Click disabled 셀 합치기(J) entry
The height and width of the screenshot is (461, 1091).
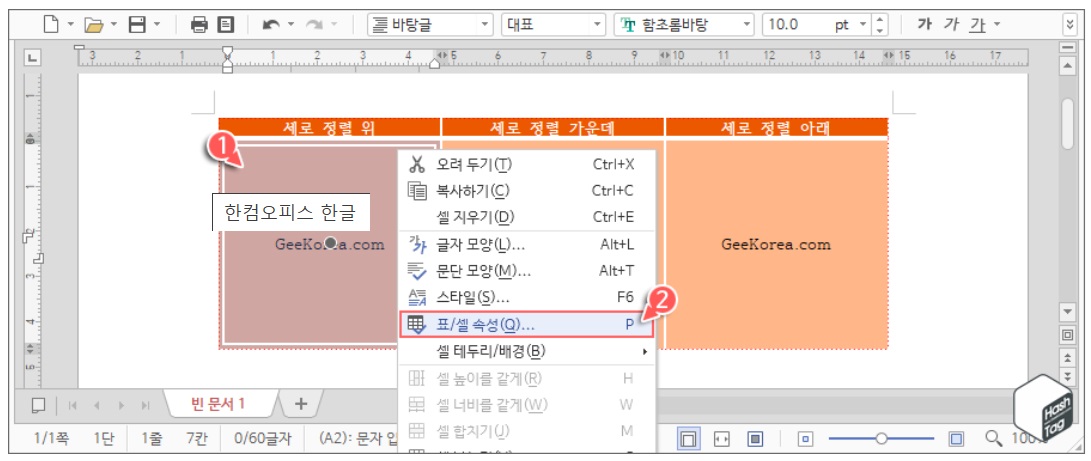tap(527, 431)
